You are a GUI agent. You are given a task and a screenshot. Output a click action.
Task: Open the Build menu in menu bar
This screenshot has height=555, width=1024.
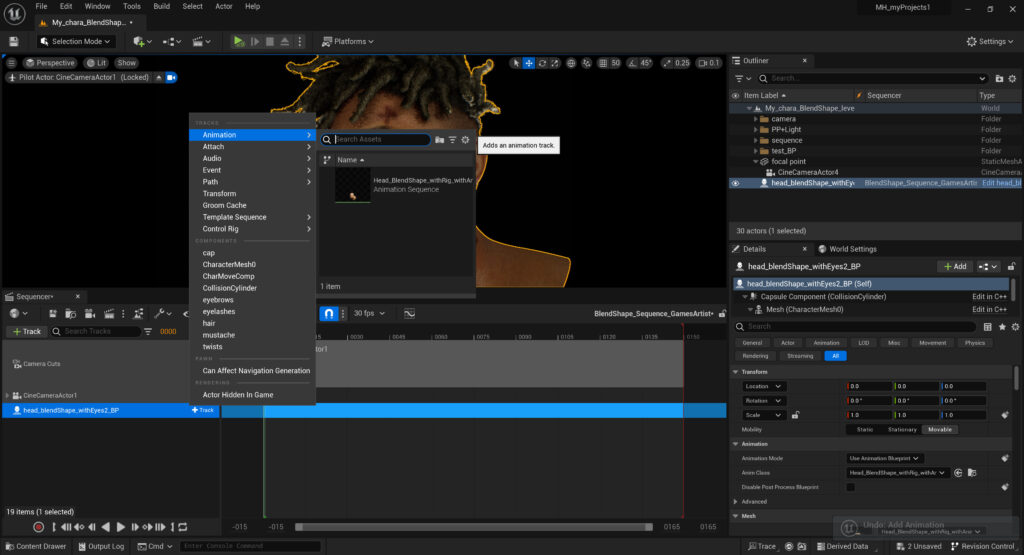point(161,6)
